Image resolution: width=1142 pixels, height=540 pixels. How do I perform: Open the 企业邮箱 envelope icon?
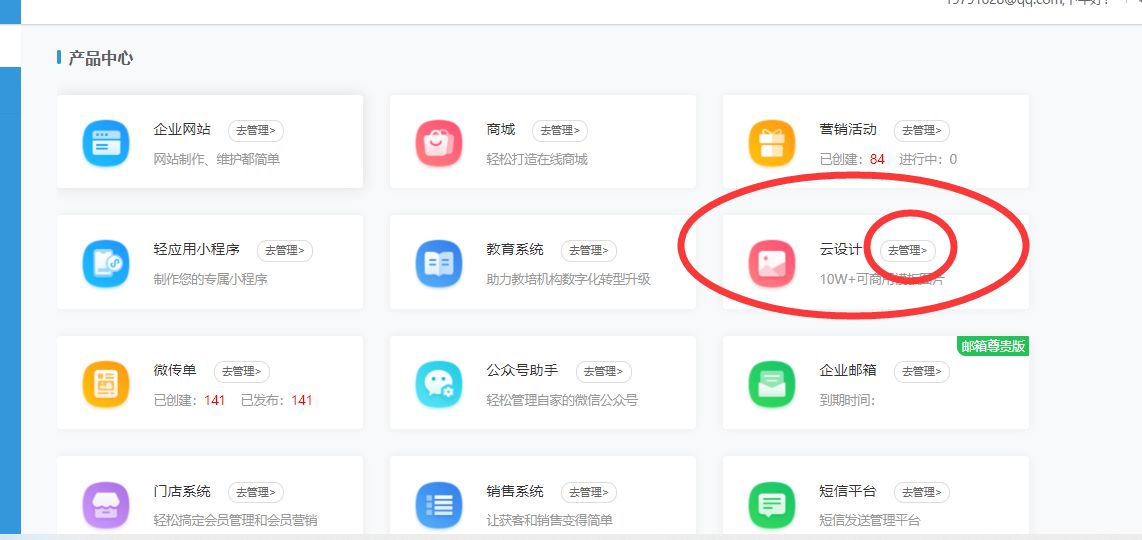click(772, 384)
